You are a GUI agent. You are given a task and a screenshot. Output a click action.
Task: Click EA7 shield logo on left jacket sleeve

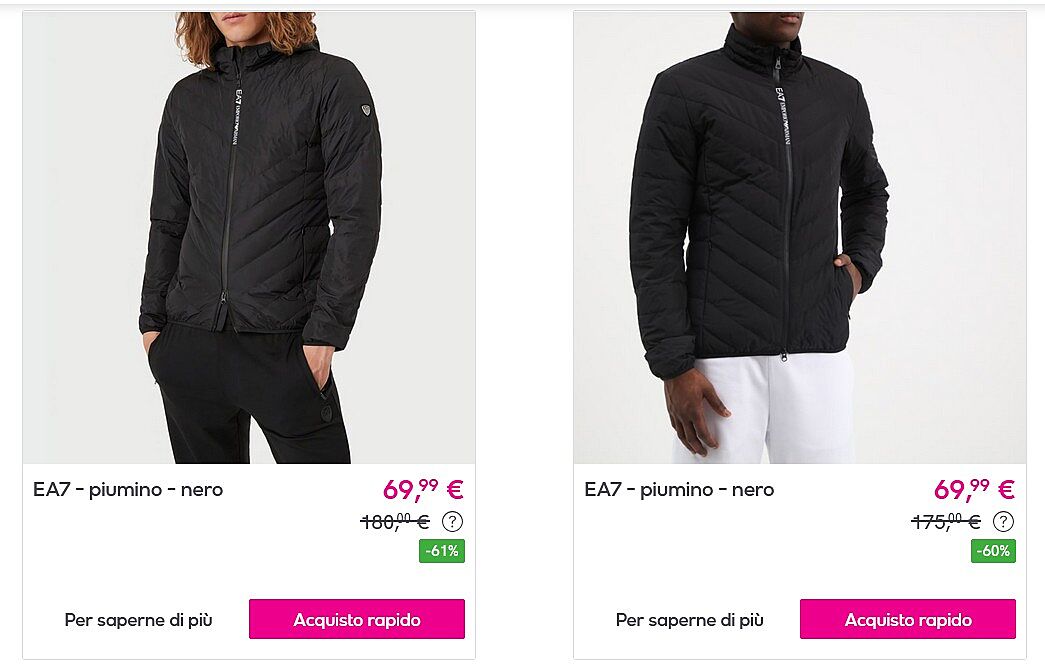(x=366, y=111)
